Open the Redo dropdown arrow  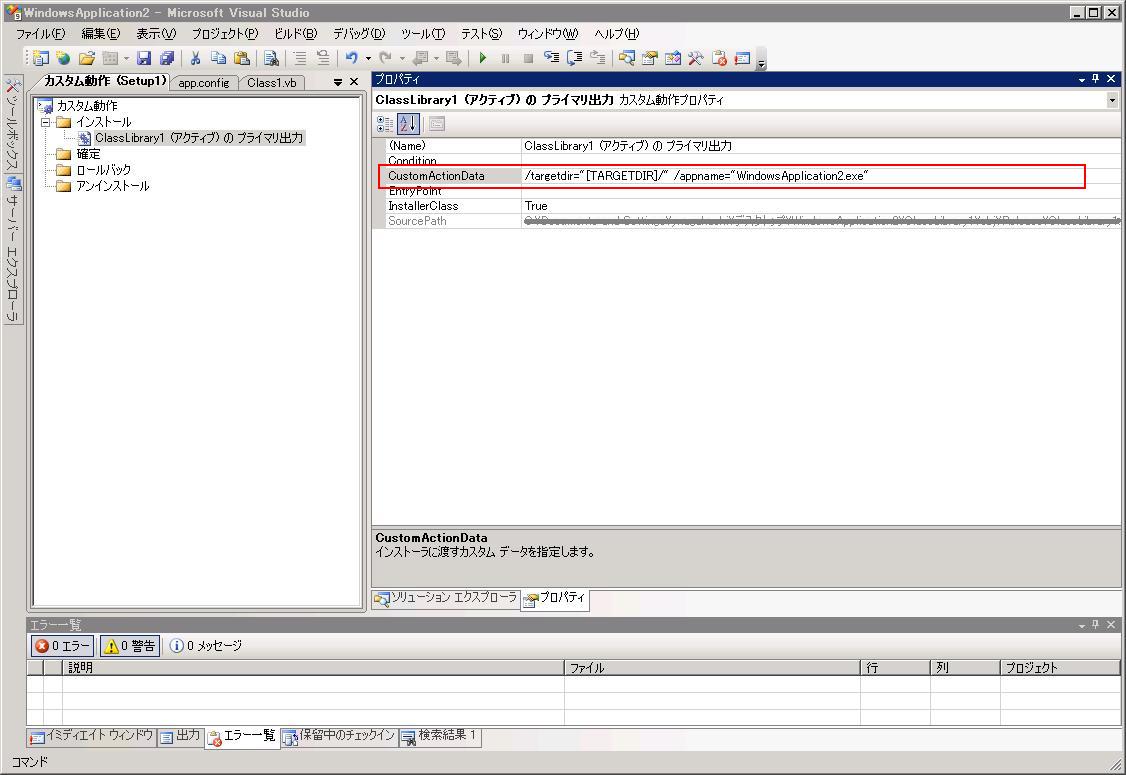pos(402,59)
